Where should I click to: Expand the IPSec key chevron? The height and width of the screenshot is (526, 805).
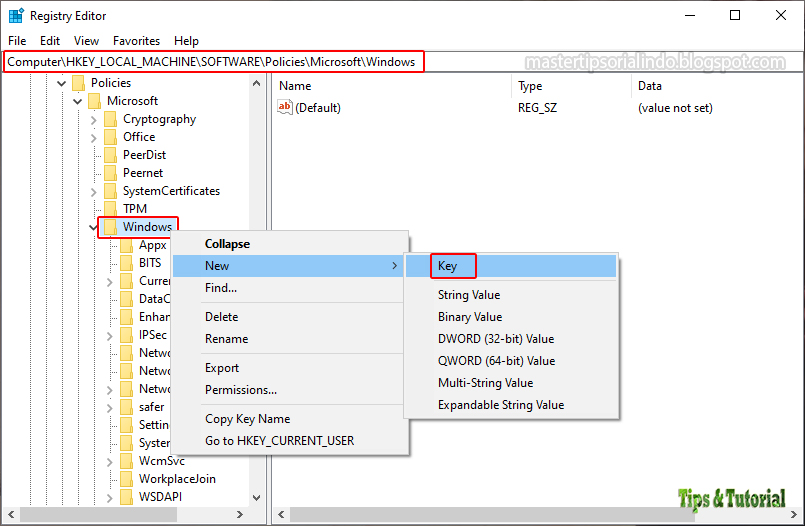[x=109, y=336]
